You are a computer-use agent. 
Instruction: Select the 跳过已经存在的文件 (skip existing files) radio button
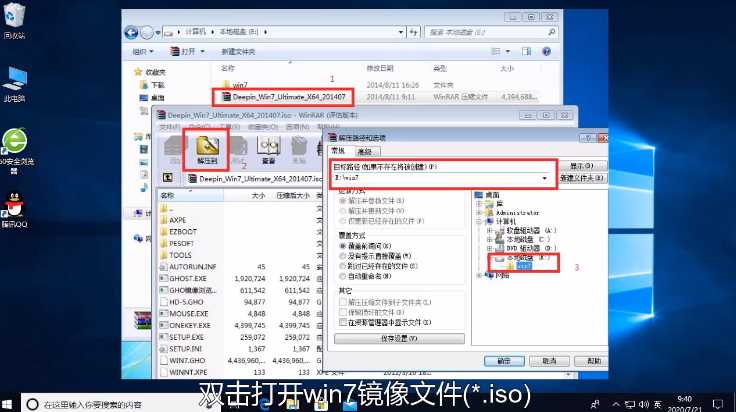click(x=343, y=266)
